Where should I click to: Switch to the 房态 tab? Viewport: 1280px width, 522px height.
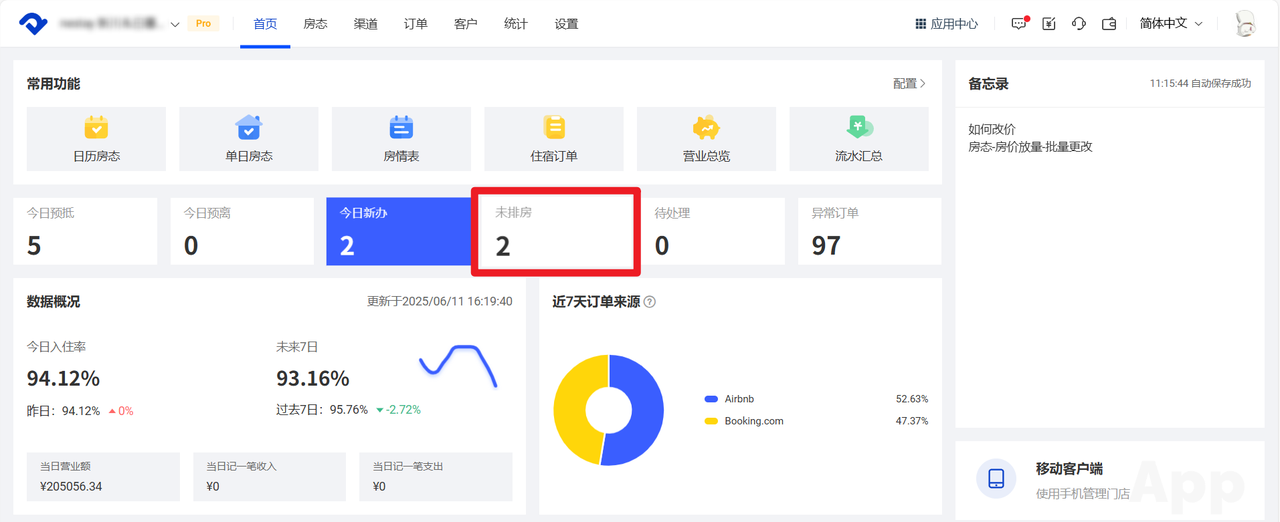(x=315, y=24)
